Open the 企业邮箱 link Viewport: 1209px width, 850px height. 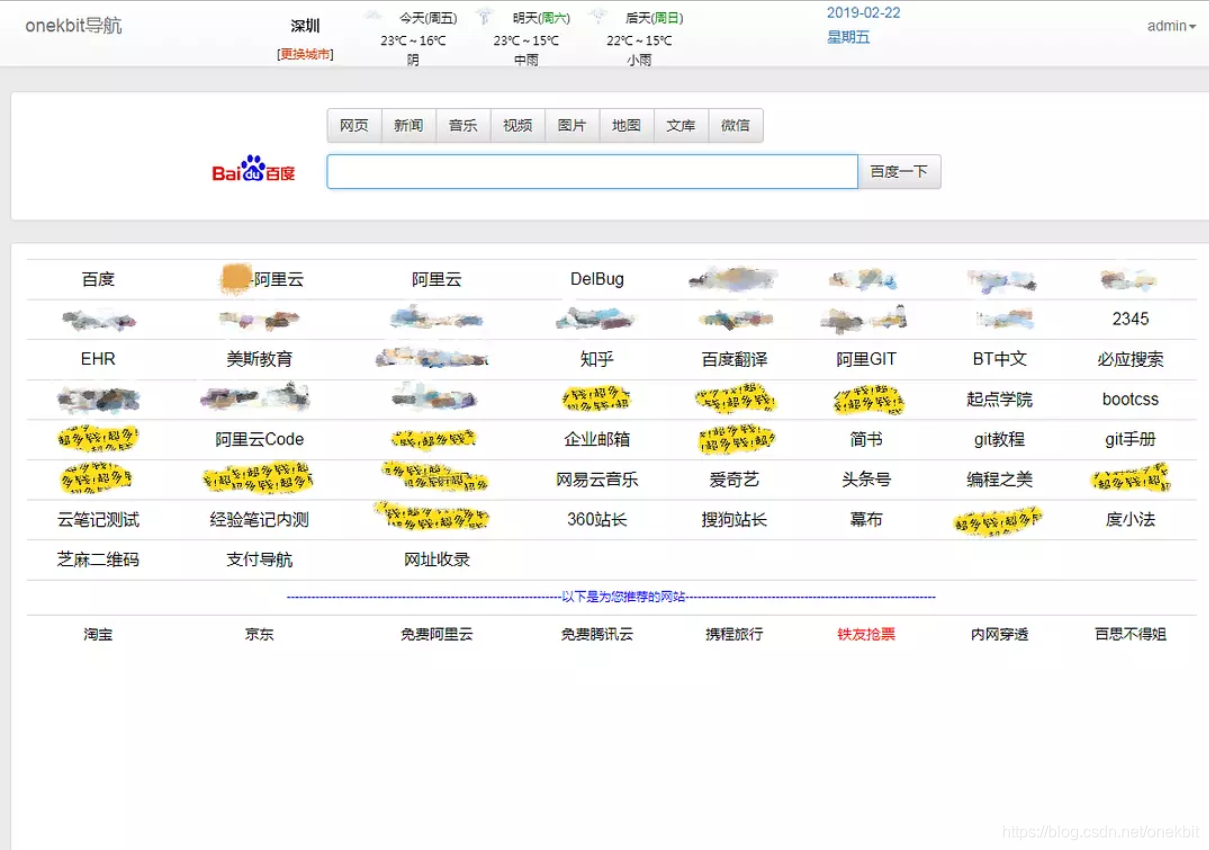click(x=597, y=439)
